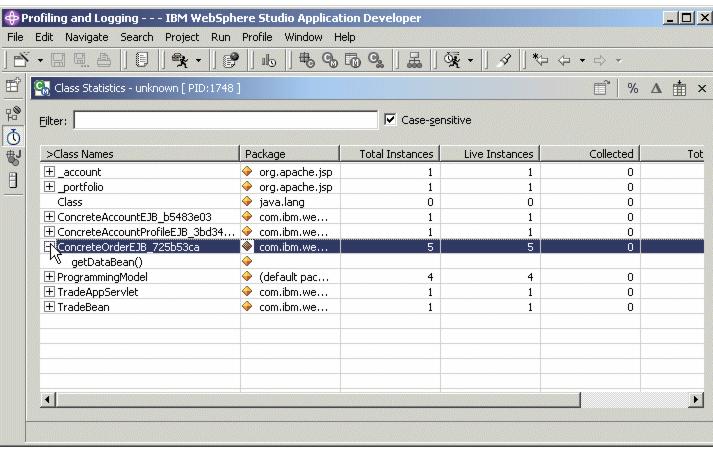
Task: Click the Profile running-man launch icon
Action: [181, 60]
